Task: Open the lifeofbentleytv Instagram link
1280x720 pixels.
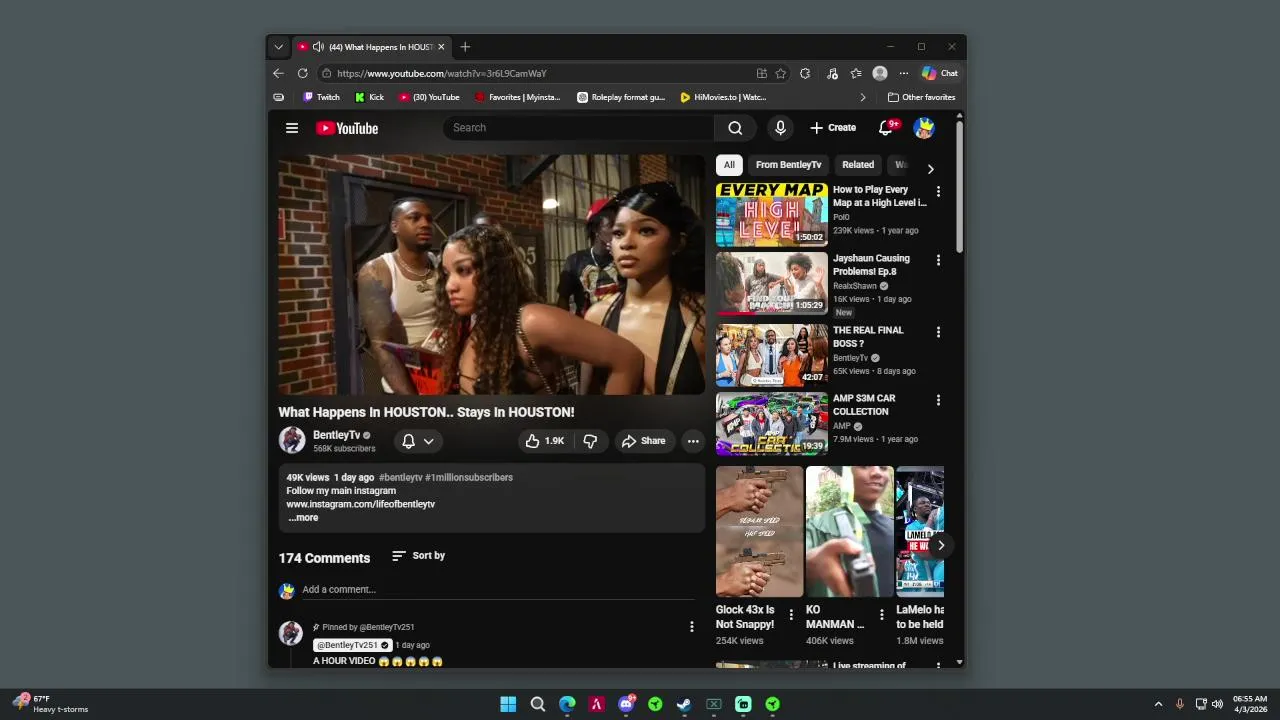Action: click(360, 505)
